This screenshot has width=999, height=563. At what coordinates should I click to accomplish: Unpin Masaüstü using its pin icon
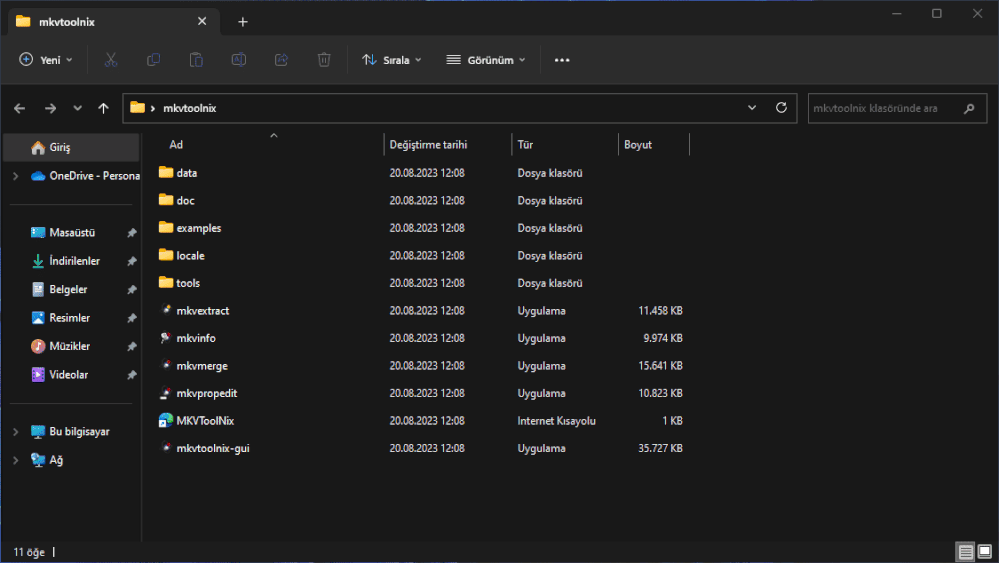click(131, 233)
